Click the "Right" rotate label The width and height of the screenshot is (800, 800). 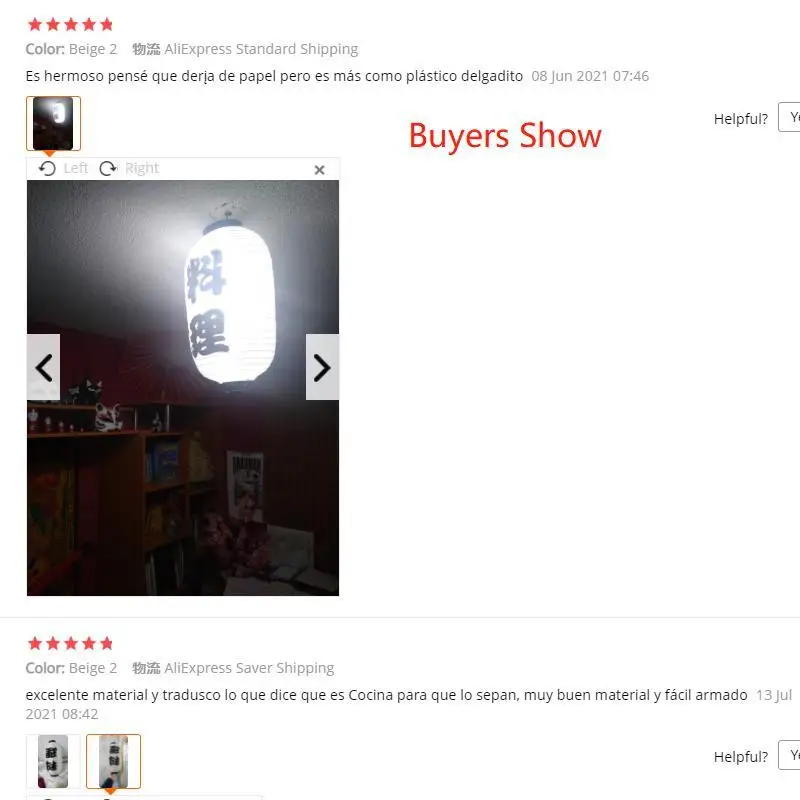tap(142, 168)
